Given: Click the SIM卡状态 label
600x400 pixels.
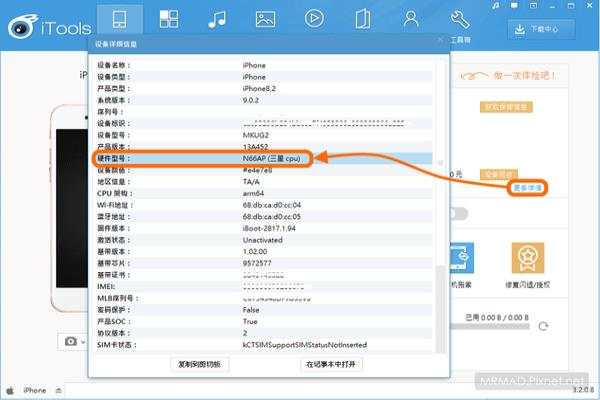Looking at the screenshot, I should coord(116,345).
